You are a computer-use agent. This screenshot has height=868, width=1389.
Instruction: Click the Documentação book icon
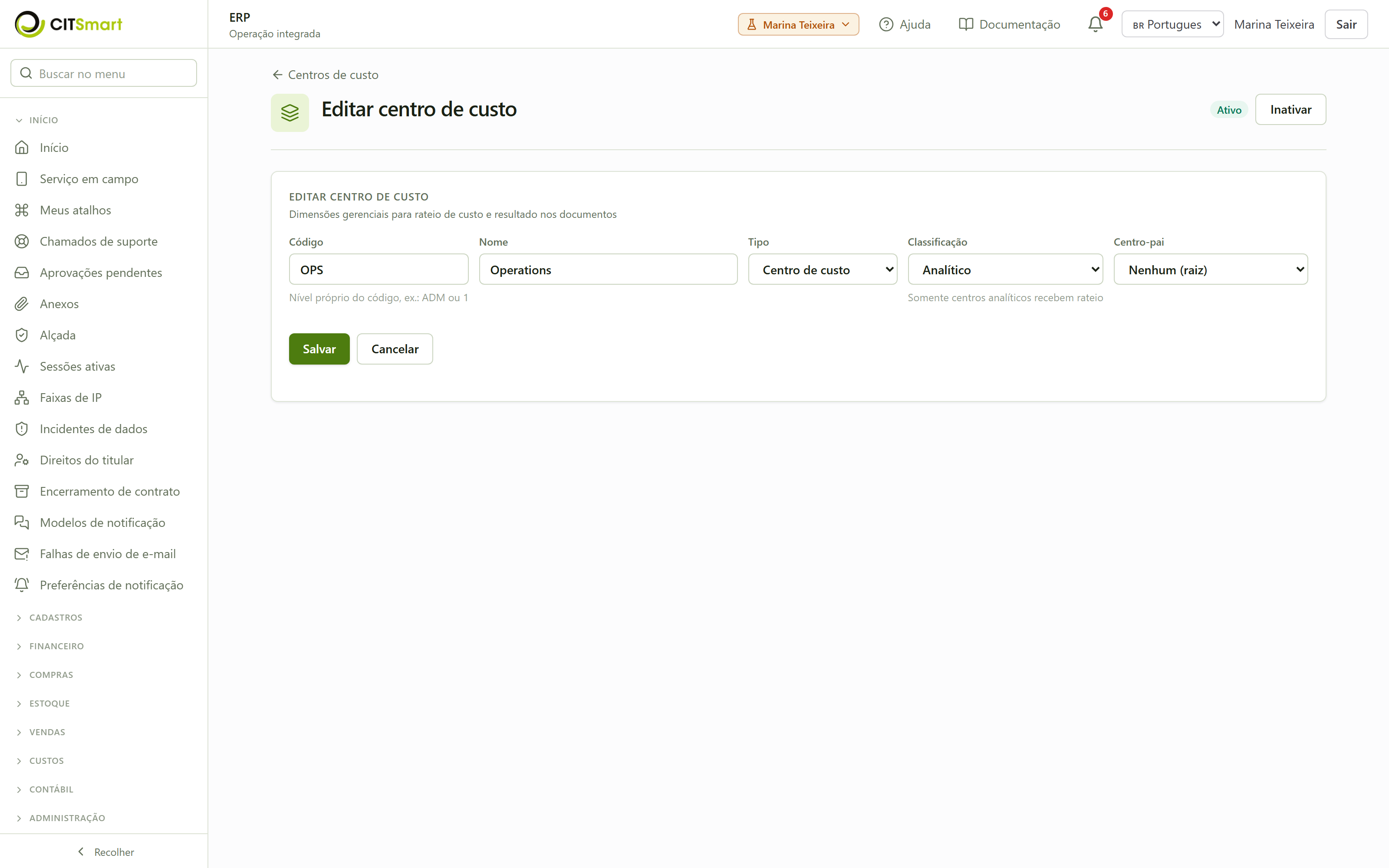point(966,24)
